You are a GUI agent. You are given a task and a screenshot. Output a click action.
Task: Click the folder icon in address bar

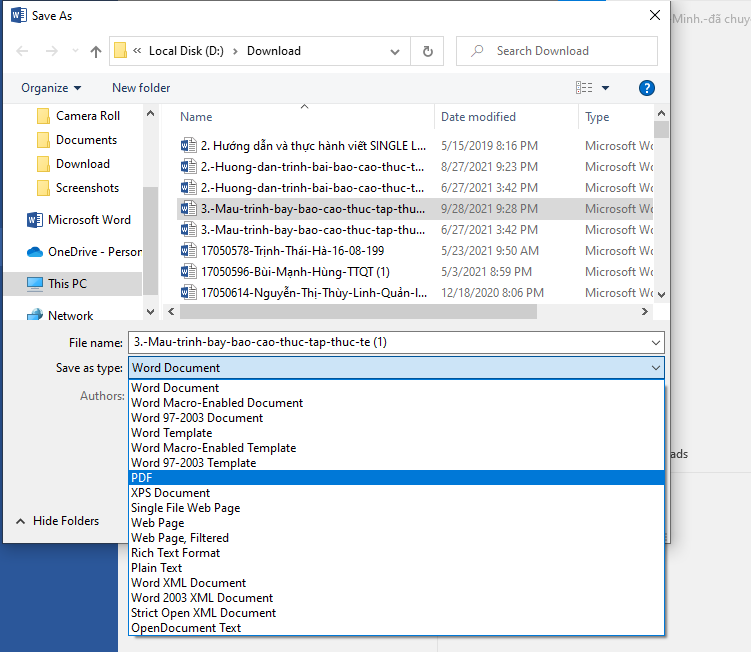tap(121, 51)
